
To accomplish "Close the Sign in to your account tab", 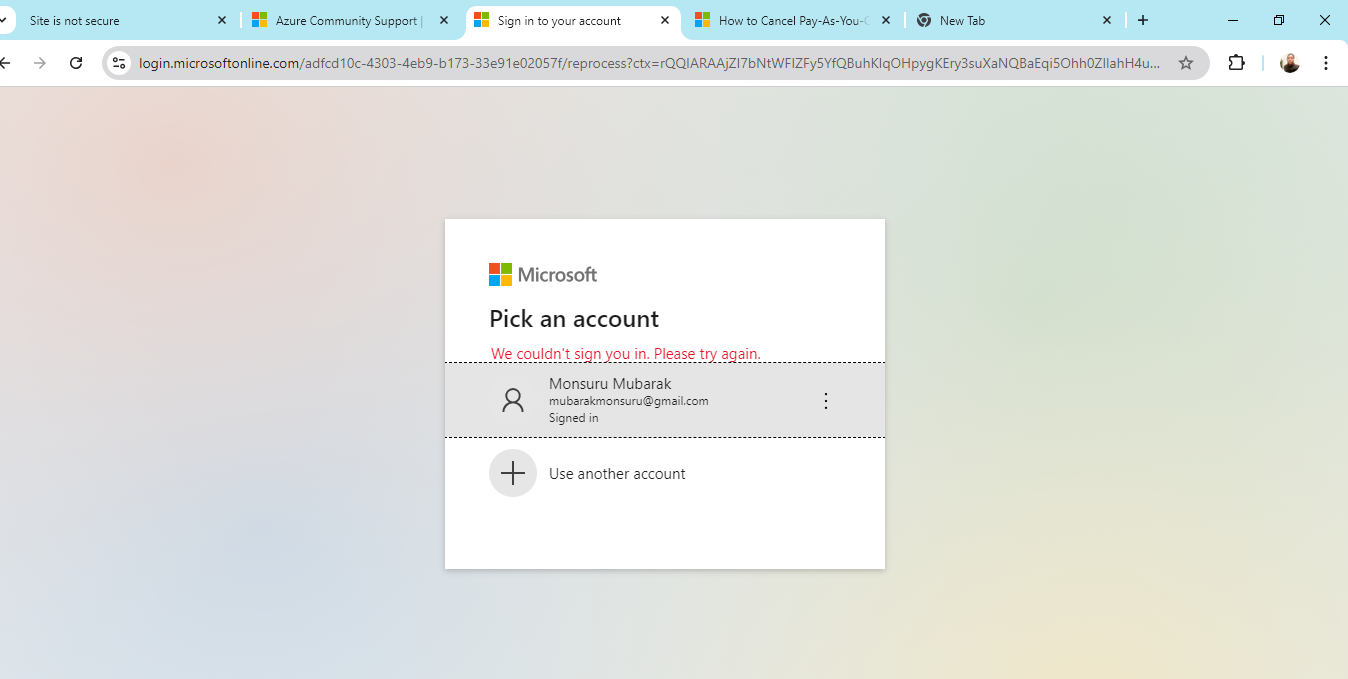I will pyautogui.click(x=665, y=20).
